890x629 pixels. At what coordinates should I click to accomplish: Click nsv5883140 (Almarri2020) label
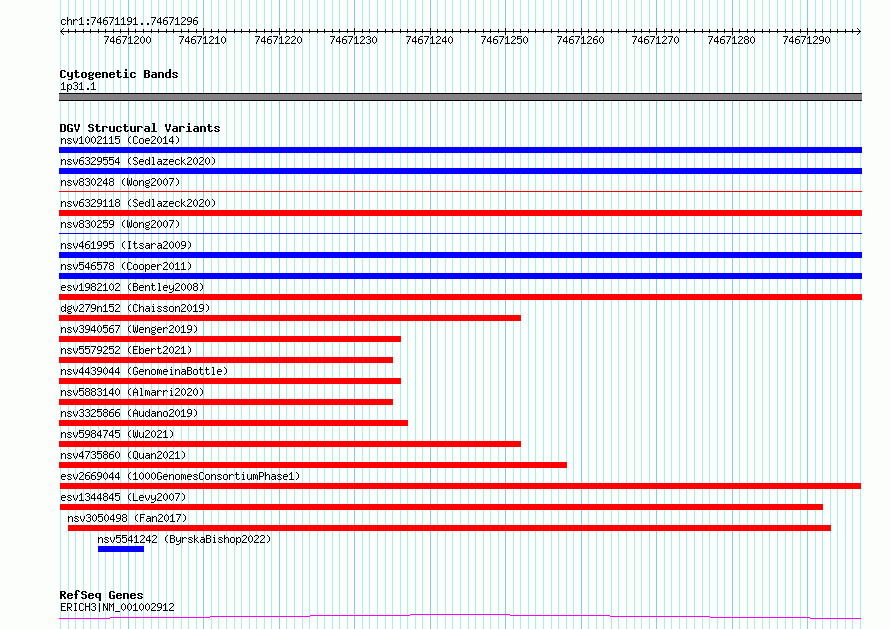[132, 392]
